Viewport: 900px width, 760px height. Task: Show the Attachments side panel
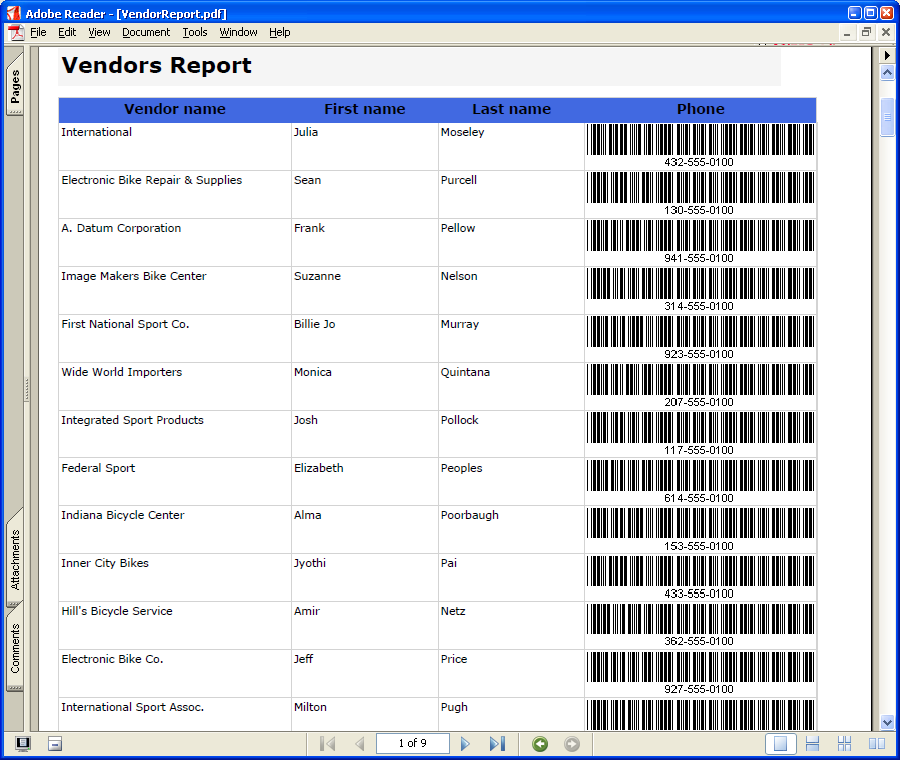15,559
